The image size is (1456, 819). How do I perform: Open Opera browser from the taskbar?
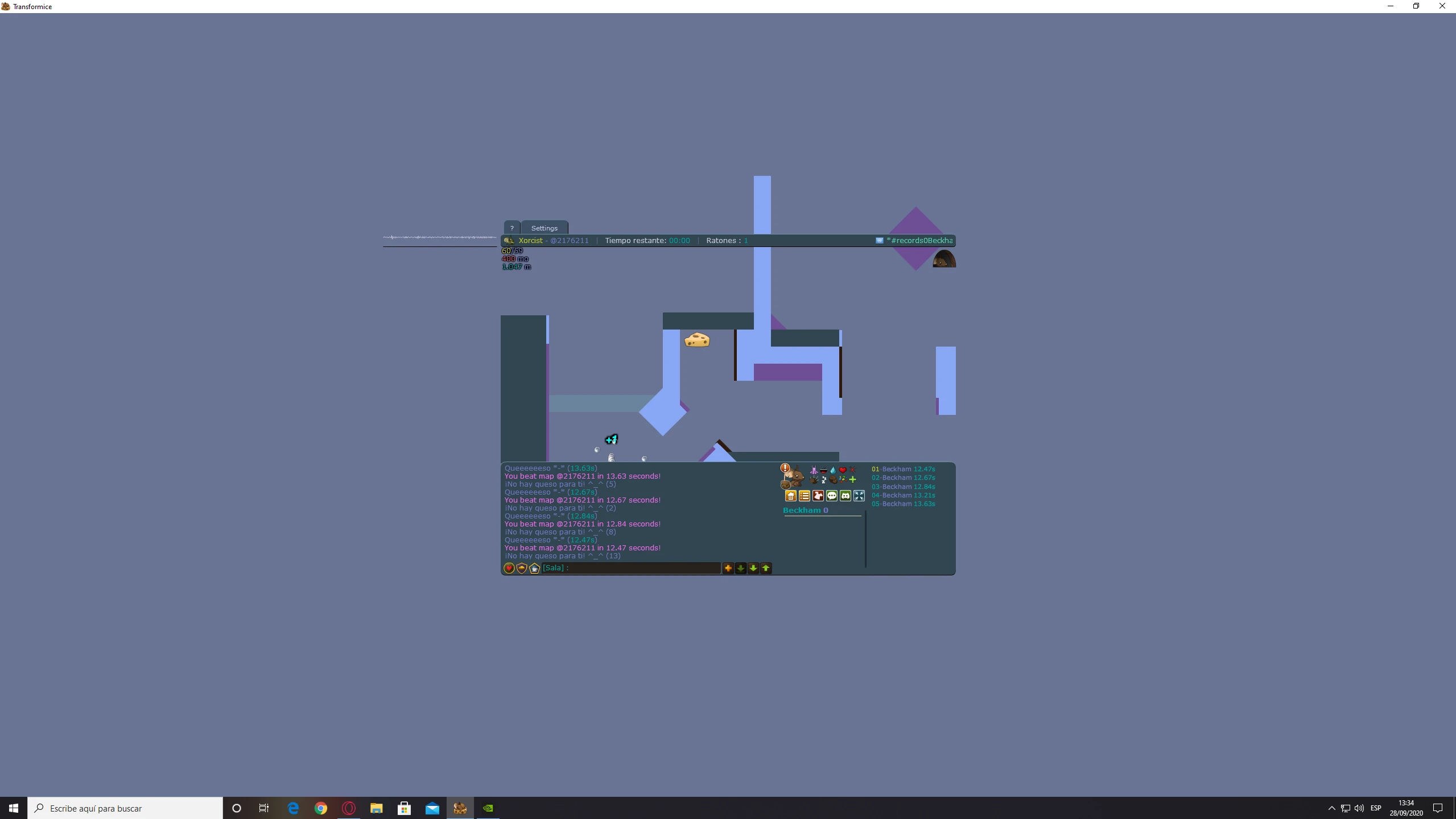[349, 808]
